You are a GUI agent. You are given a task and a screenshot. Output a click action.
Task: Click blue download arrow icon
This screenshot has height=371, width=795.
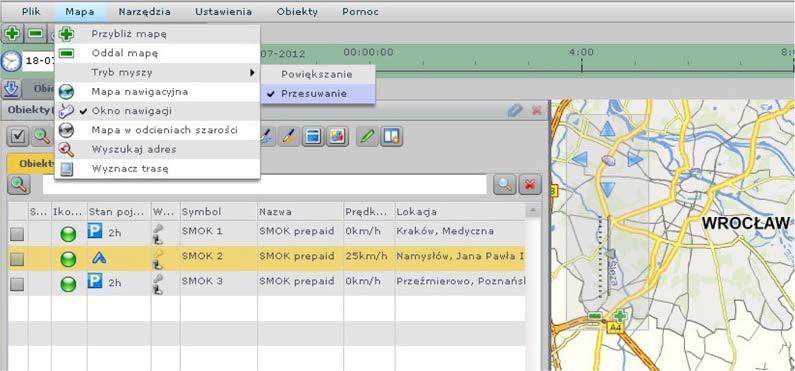pyautogui.click(x=11, y=89)
